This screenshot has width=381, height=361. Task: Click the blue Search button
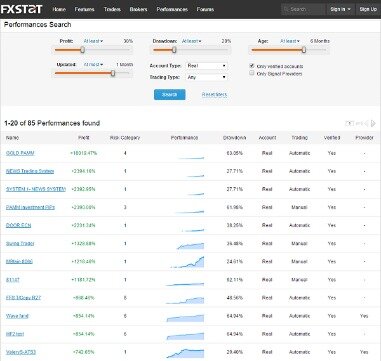(x=170, y=95)
